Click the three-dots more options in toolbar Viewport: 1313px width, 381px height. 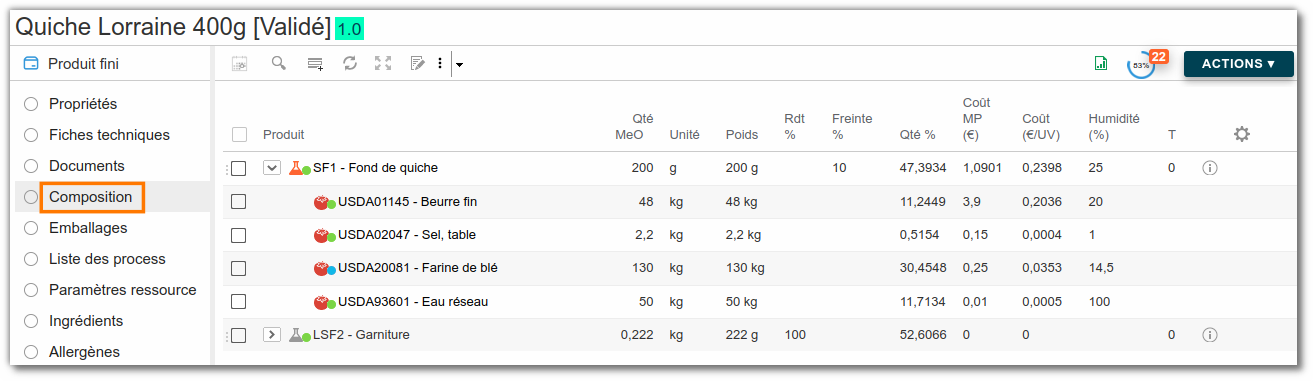coord(440,64)
